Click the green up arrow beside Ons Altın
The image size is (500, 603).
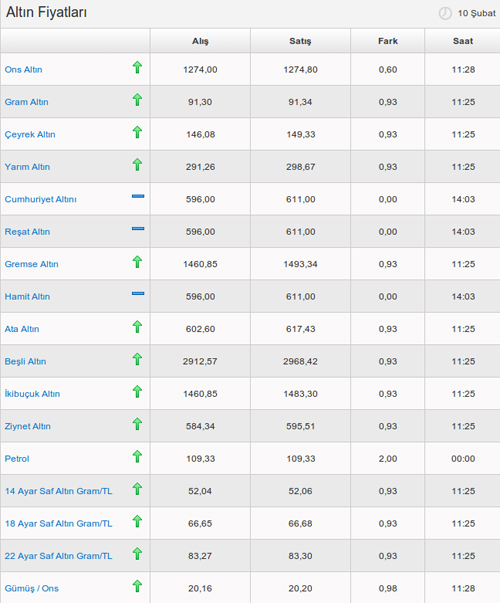(x=137, y=67)
